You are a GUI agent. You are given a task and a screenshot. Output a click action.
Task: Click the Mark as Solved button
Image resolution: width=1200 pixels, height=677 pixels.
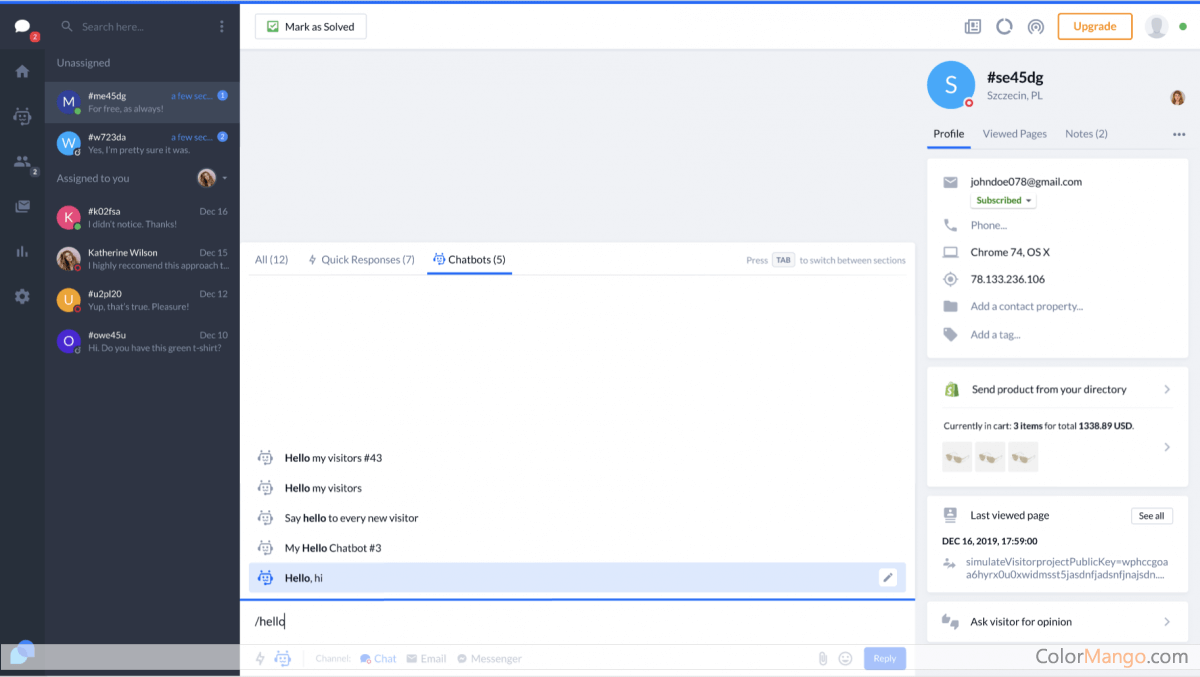tap(310, 26)
